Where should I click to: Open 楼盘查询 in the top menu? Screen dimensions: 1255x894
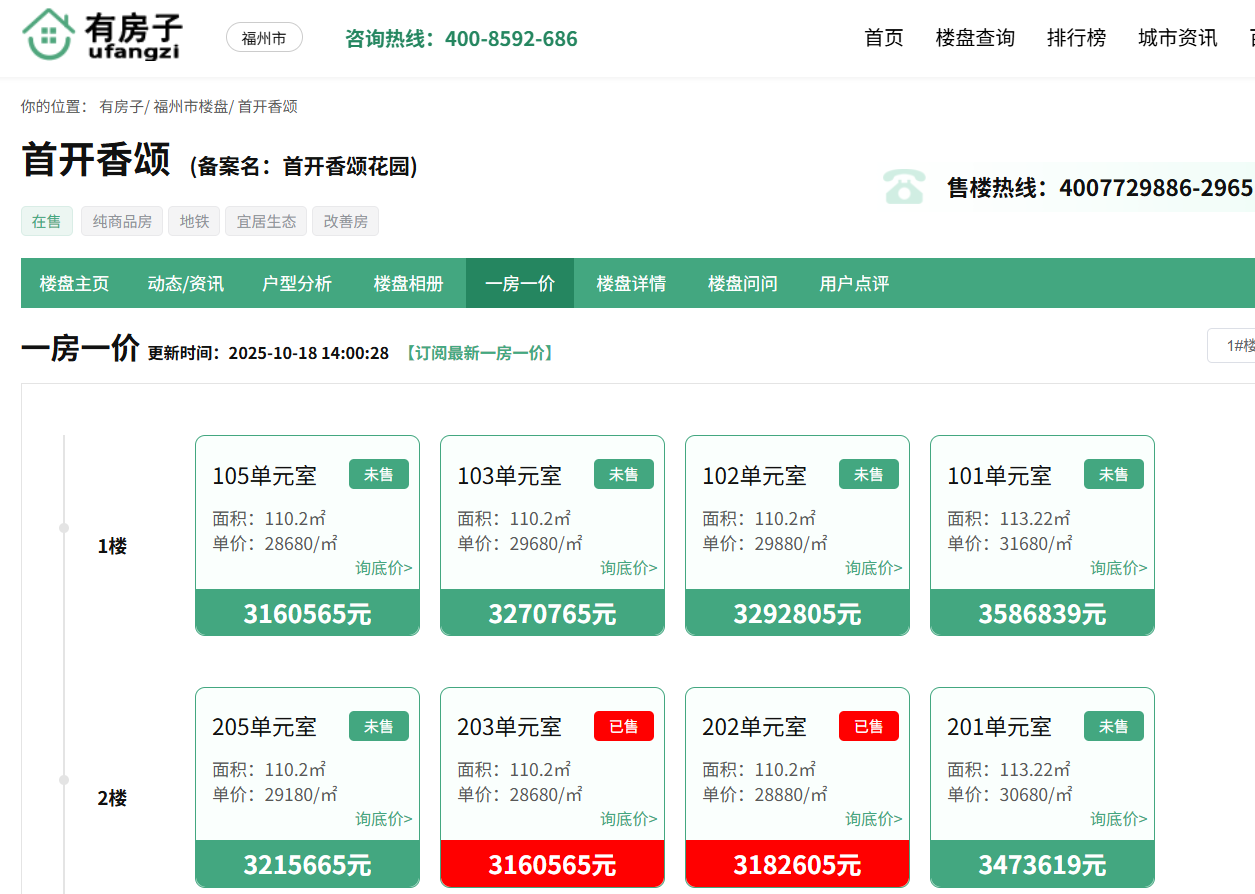pos(974,38)
